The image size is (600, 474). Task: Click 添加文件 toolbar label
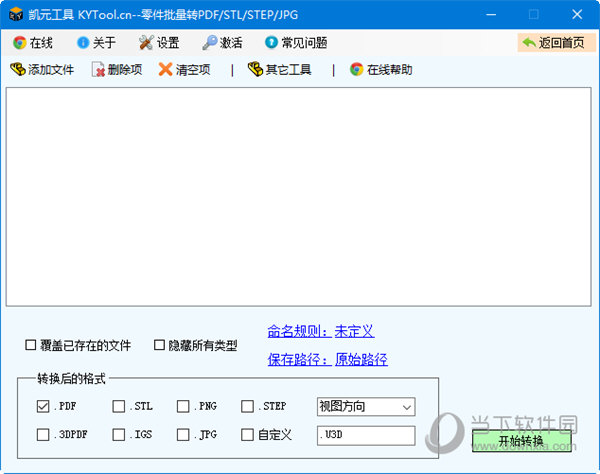point(51,70)
